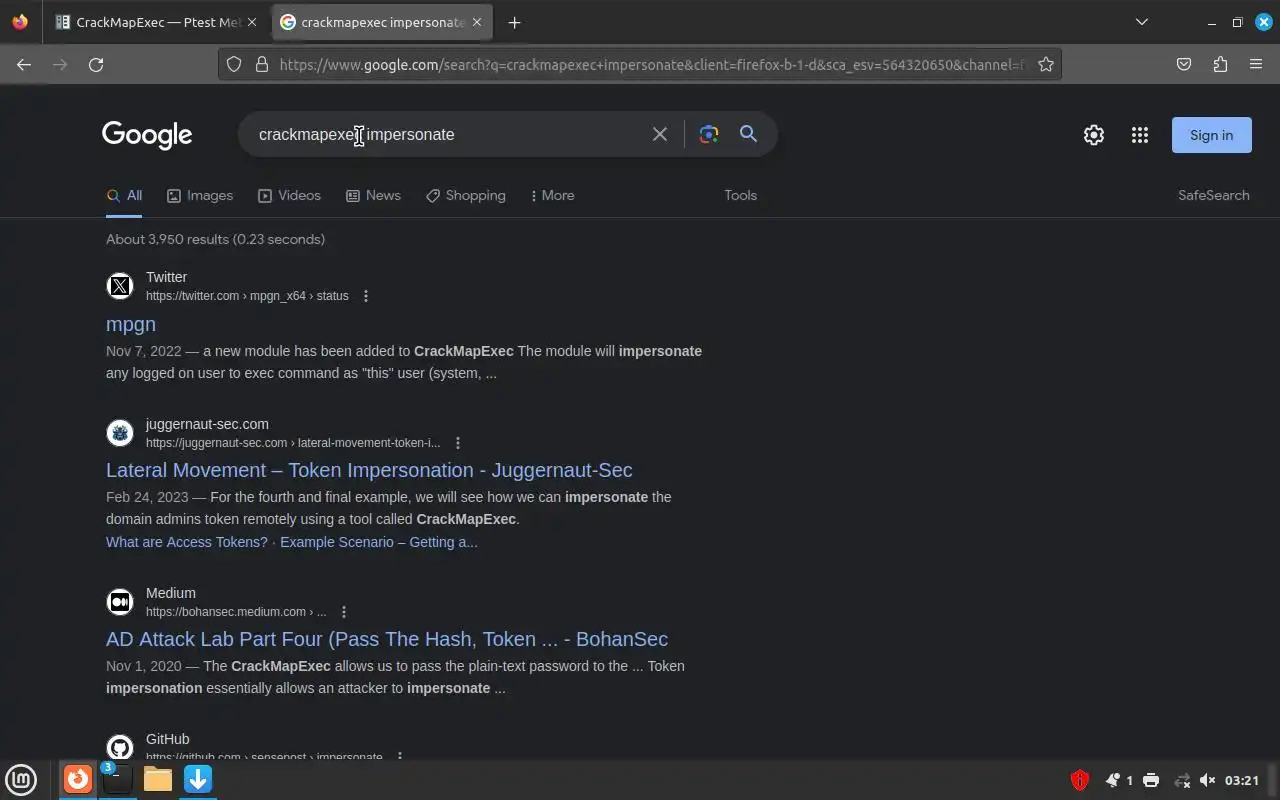Screen dimensions: 1280x800
Task: Click the Twitter X favicon
Action: click(120, 286)
